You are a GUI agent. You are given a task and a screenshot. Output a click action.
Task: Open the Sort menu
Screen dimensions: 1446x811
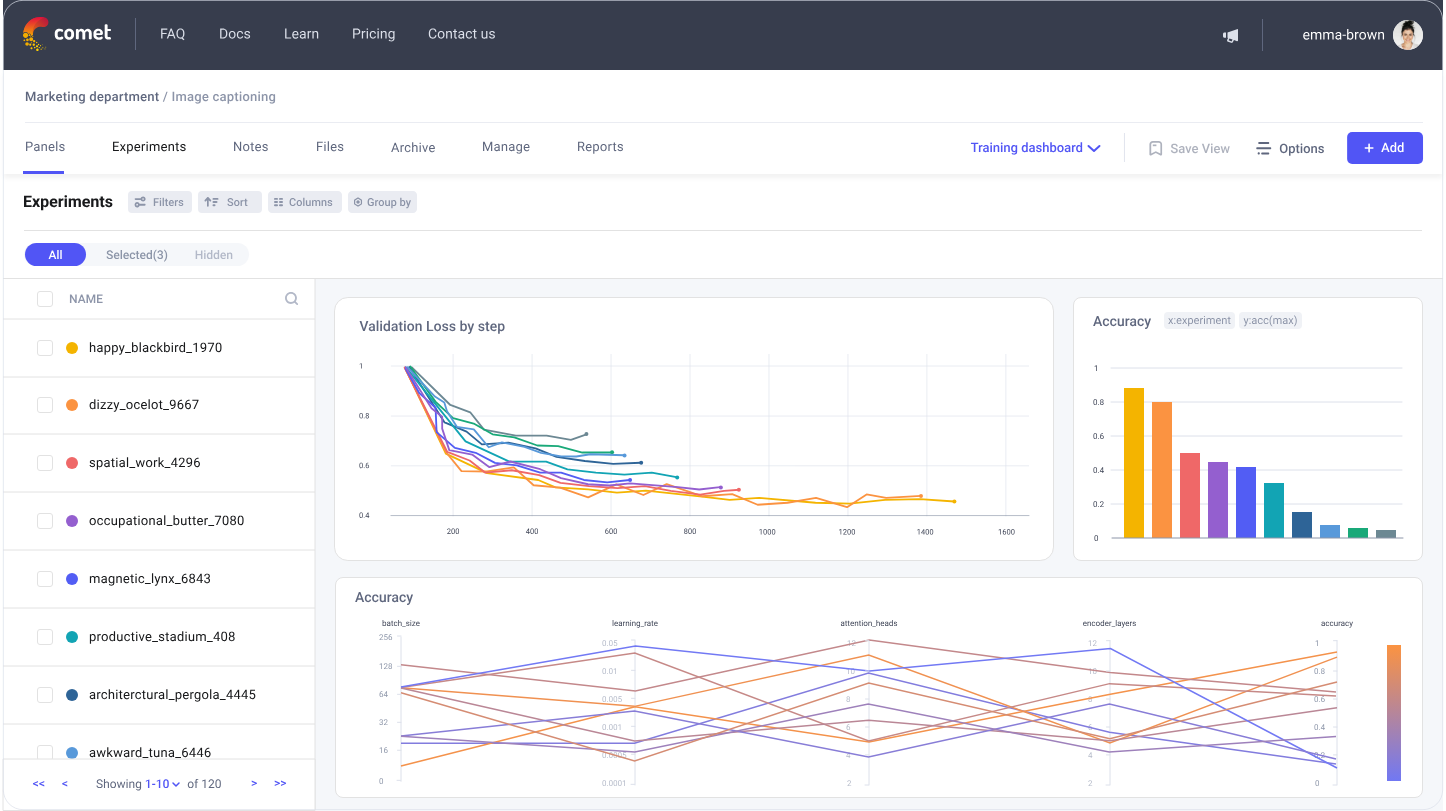coord(229,202)
